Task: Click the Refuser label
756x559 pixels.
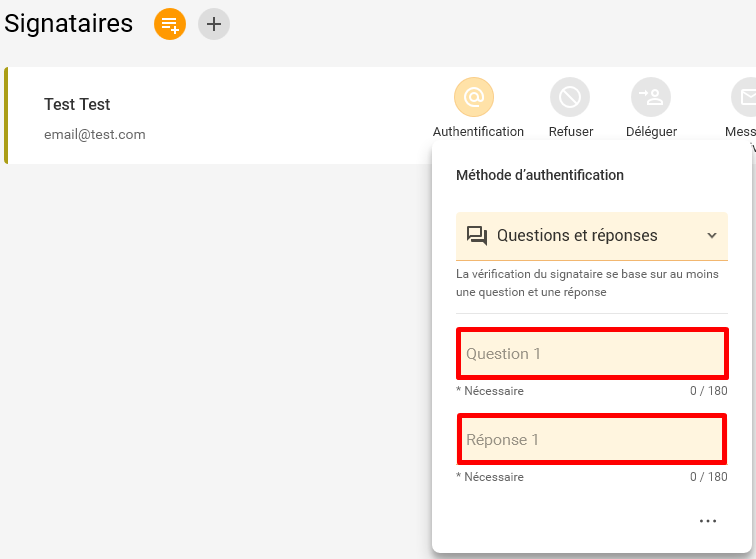Action: point(571,132)
